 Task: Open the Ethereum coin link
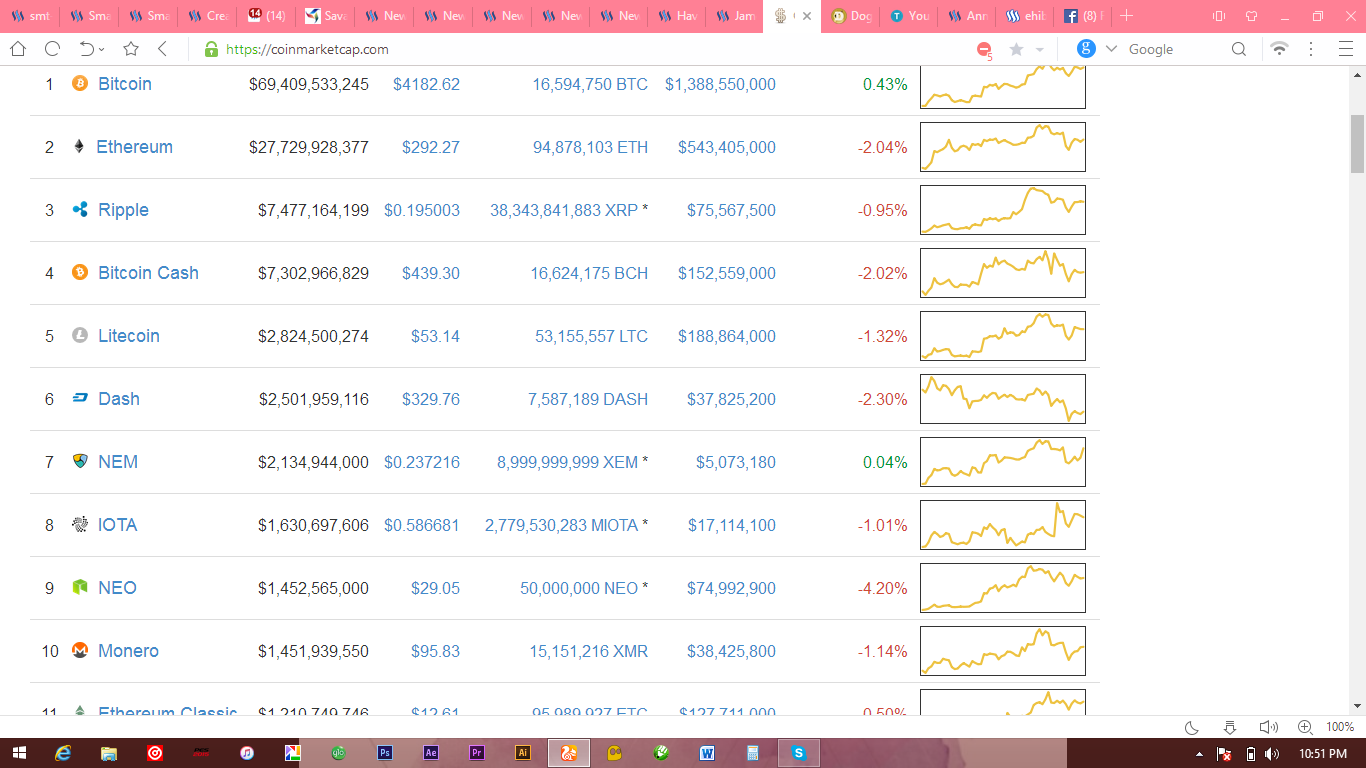[x=134, y=147]
